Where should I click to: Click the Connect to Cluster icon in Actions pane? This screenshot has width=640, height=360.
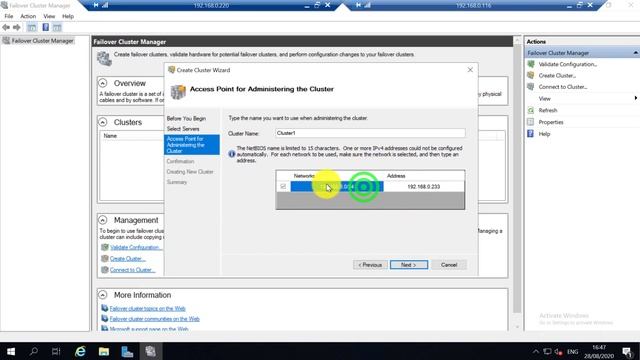point(531,87)
